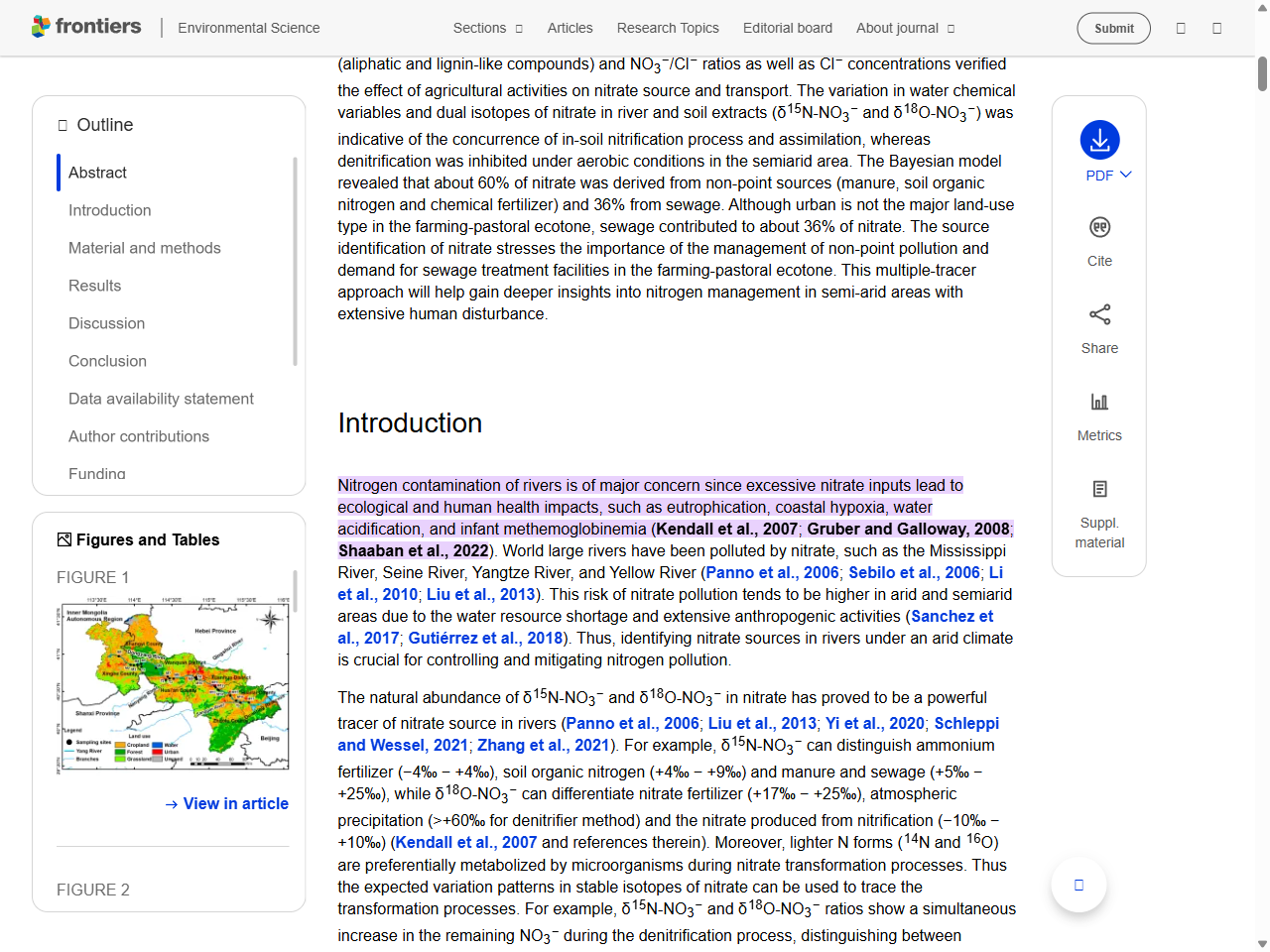
Task: Open the Metrics bar chart icon
Action: point(1099,402)
